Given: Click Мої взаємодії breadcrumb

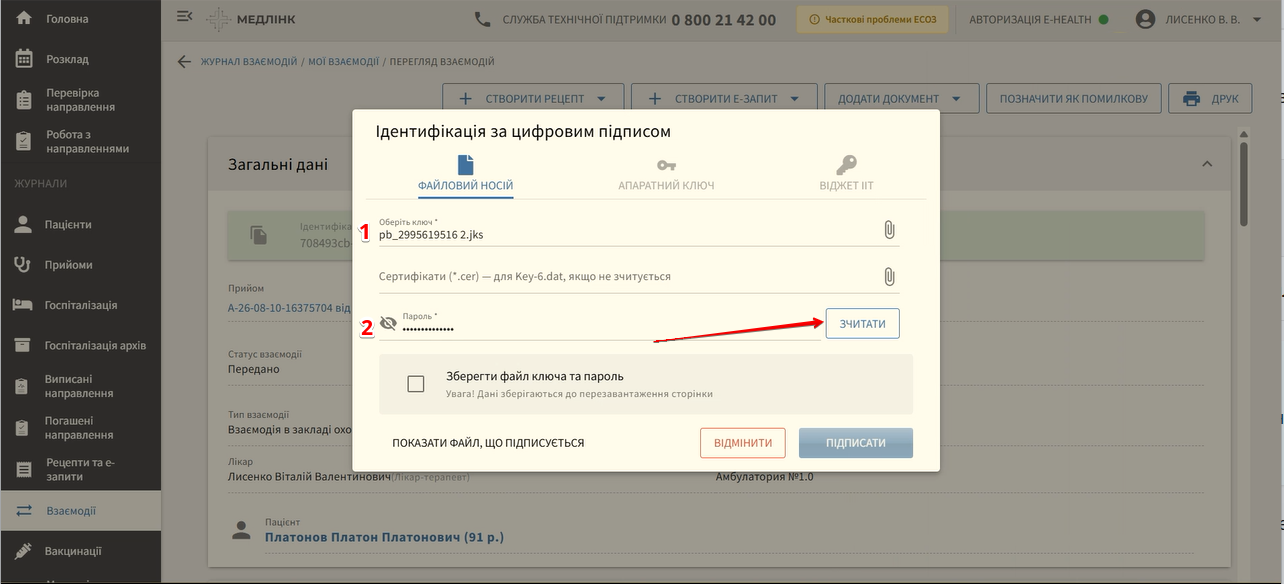Looking at the screenshot, I should coord(343,62).
